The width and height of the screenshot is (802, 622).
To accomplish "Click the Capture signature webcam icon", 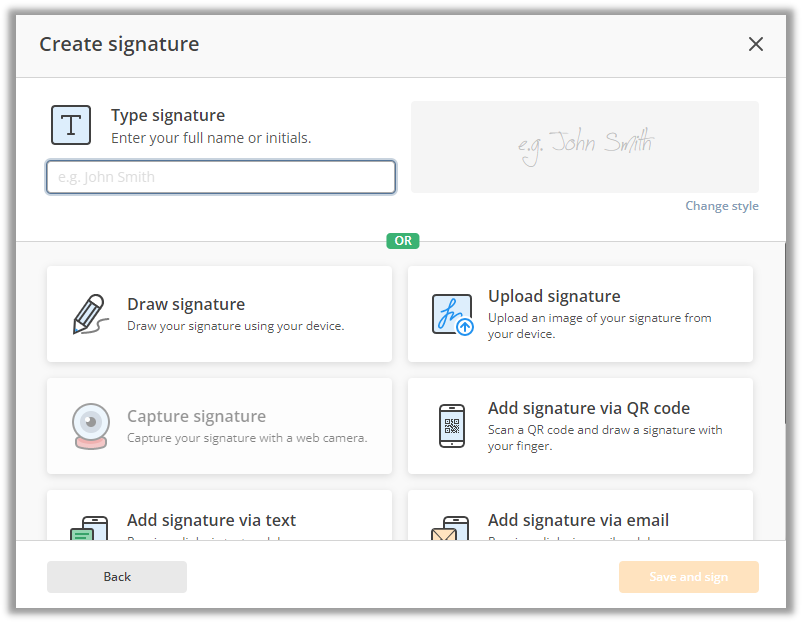I will [91, 426].
